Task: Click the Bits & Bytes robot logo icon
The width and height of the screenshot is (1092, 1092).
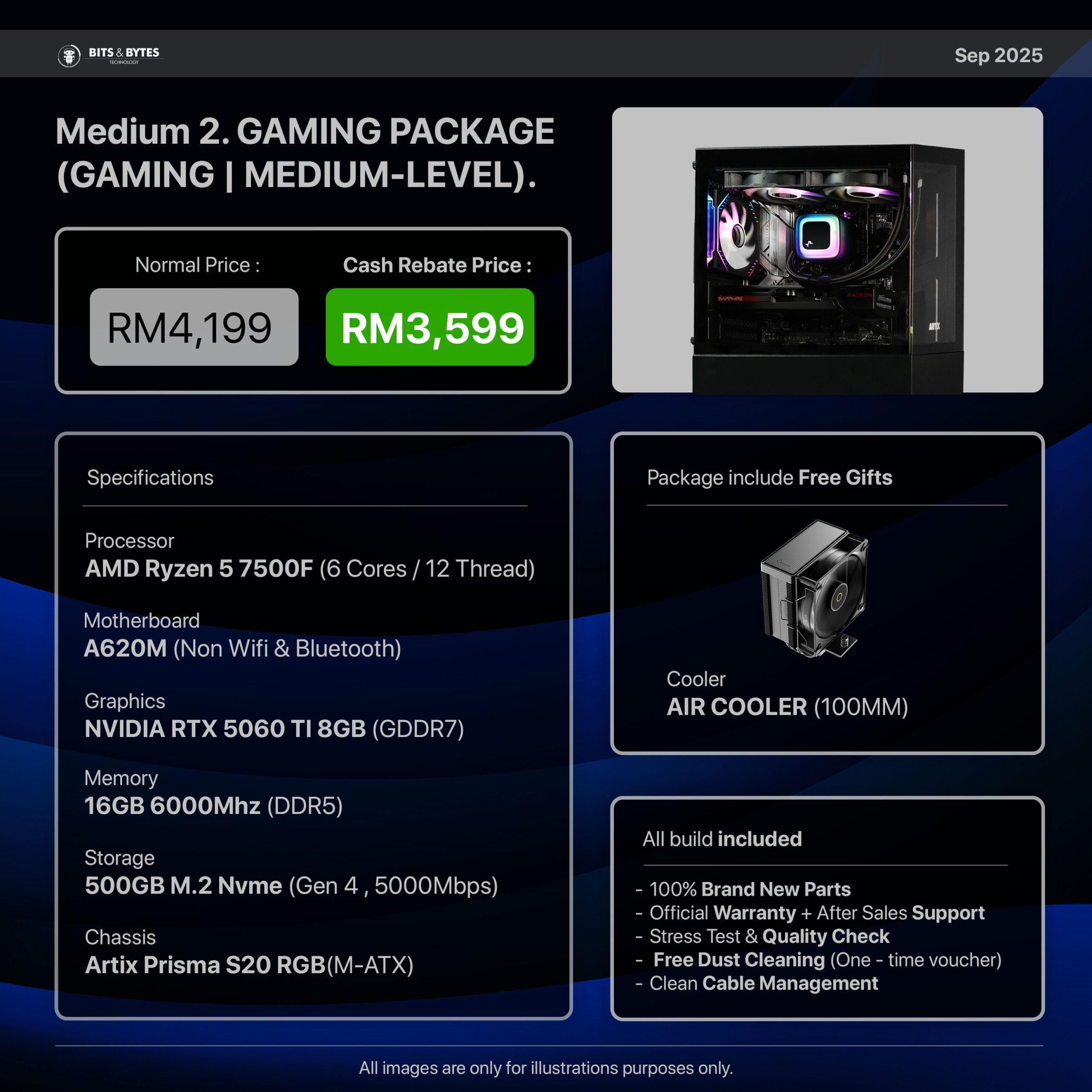Action: click(x=69, y=55)
